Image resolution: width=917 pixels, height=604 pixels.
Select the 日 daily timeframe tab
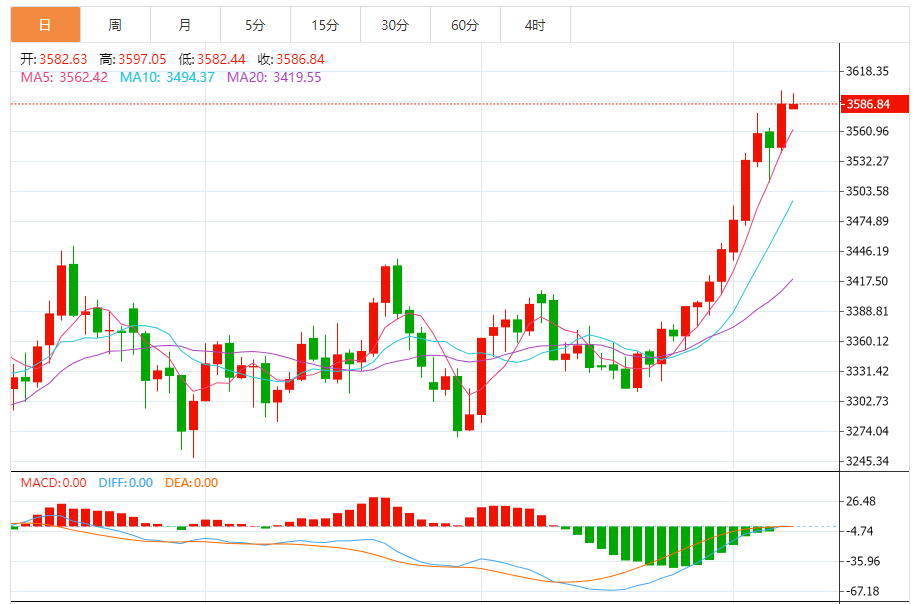click(x=46, y=25)
